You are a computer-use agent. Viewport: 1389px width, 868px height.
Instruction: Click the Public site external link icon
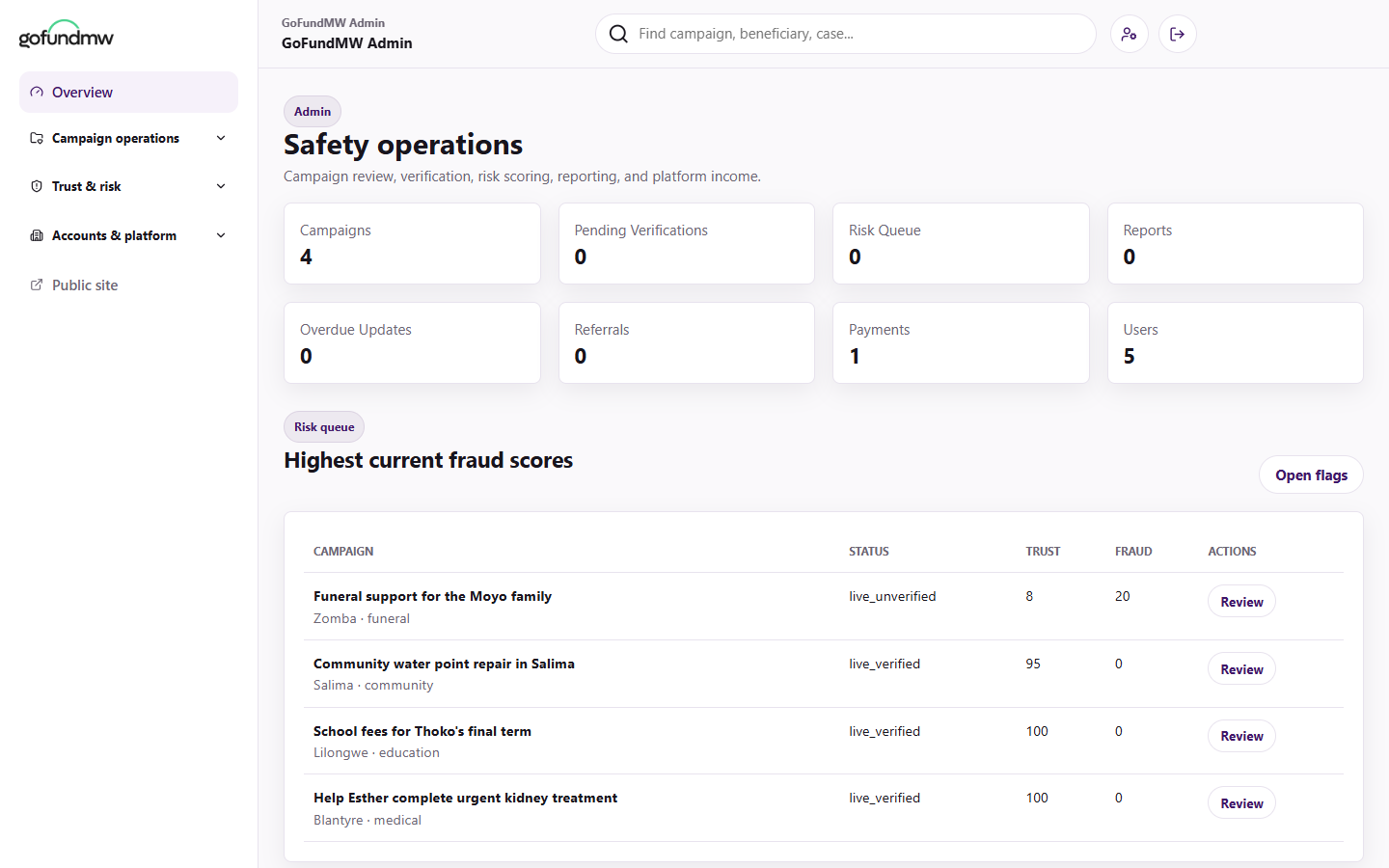[37, 285]
